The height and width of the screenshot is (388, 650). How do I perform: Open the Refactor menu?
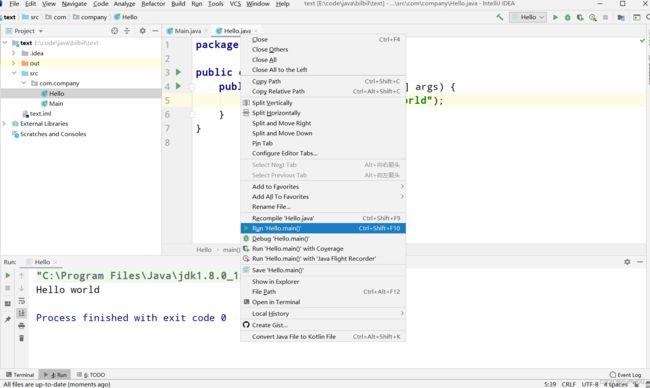(153, 4)
